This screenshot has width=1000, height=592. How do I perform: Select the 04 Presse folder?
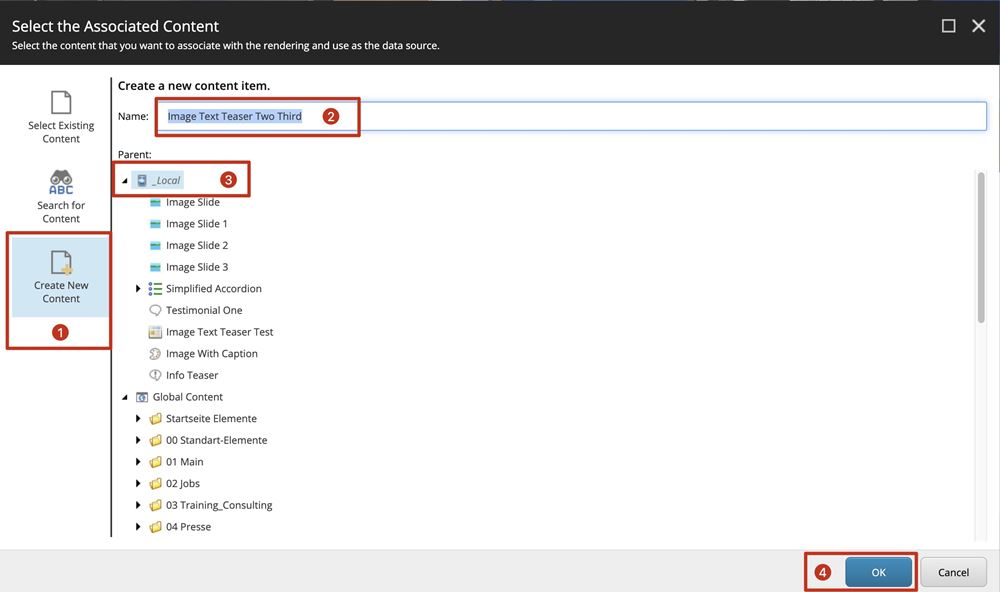[x=188, y=527]
